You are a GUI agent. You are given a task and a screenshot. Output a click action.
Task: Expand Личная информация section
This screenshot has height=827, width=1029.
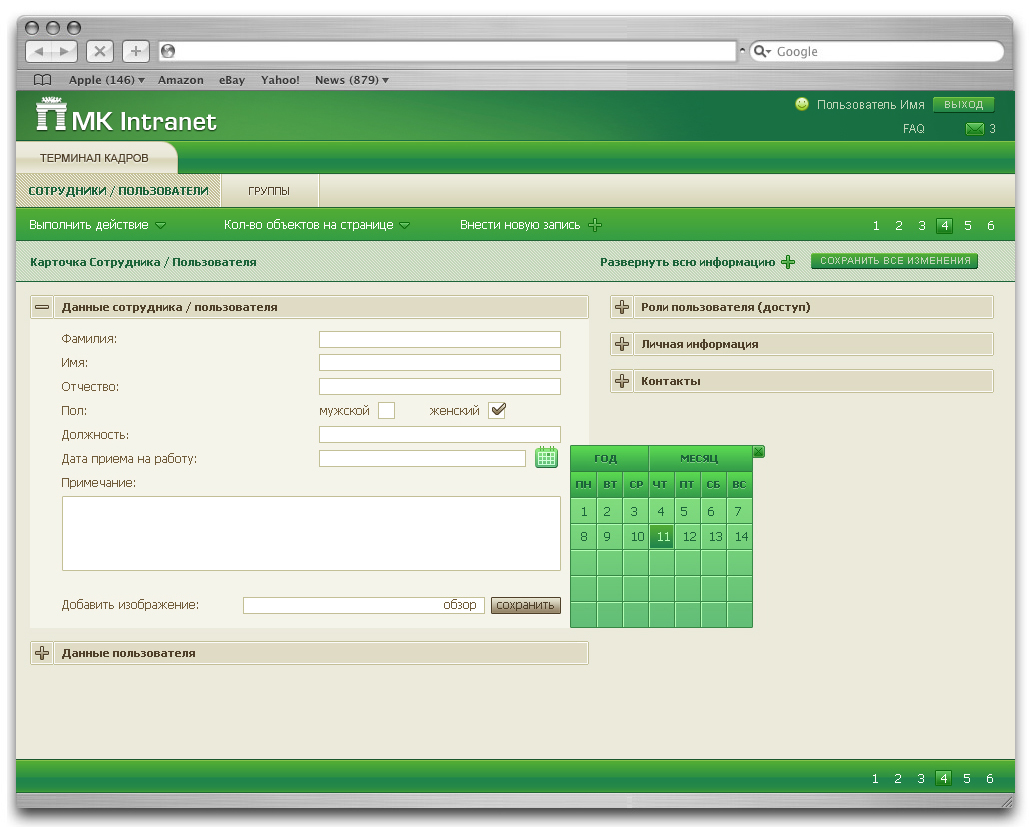tap(621, 344)
